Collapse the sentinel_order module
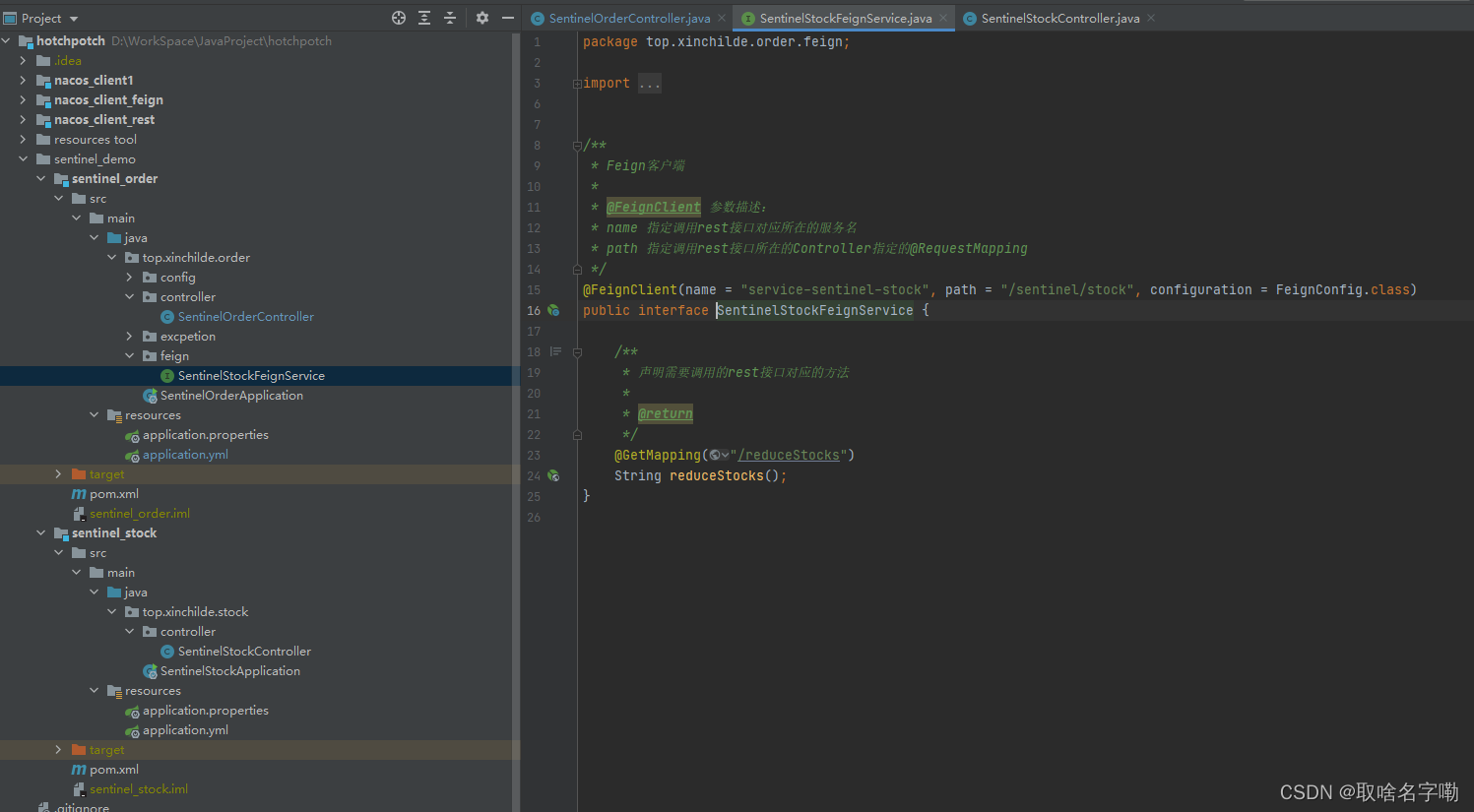The image size is (1474, 812). [x=40, y=178]
